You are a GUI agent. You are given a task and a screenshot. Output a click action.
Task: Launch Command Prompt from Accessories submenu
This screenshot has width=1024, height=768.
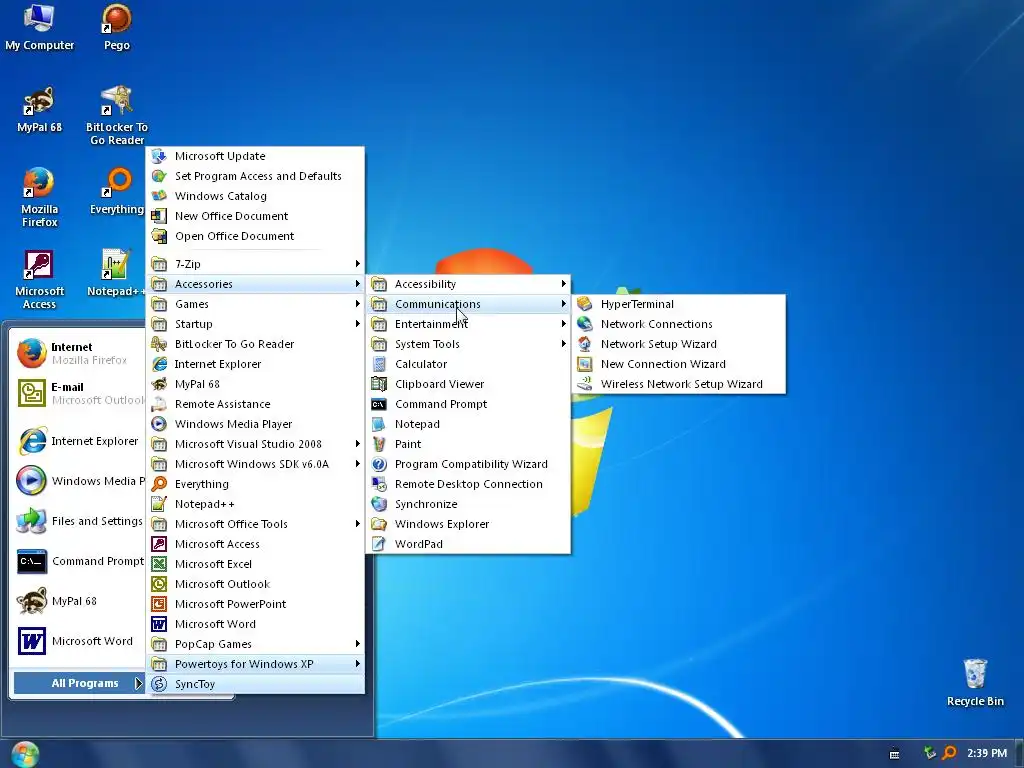(468, 404)
